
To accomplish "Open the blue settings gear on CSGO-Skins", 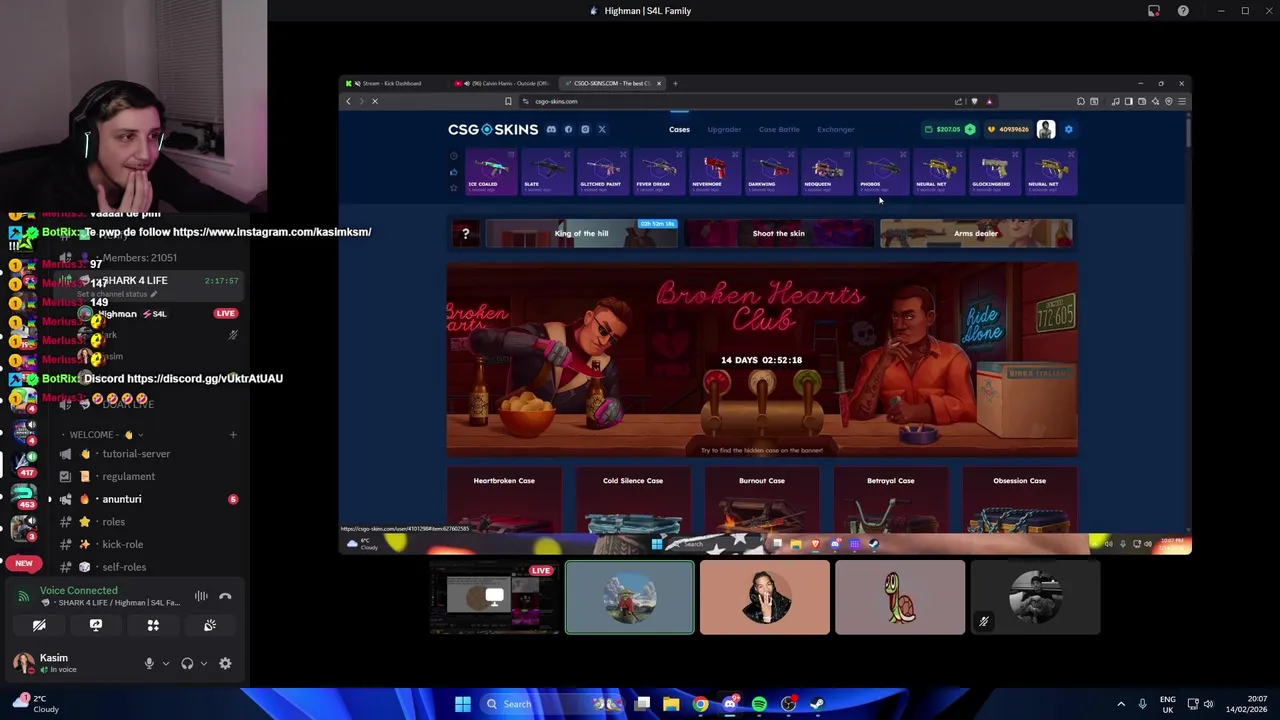I will (1068, 129).
